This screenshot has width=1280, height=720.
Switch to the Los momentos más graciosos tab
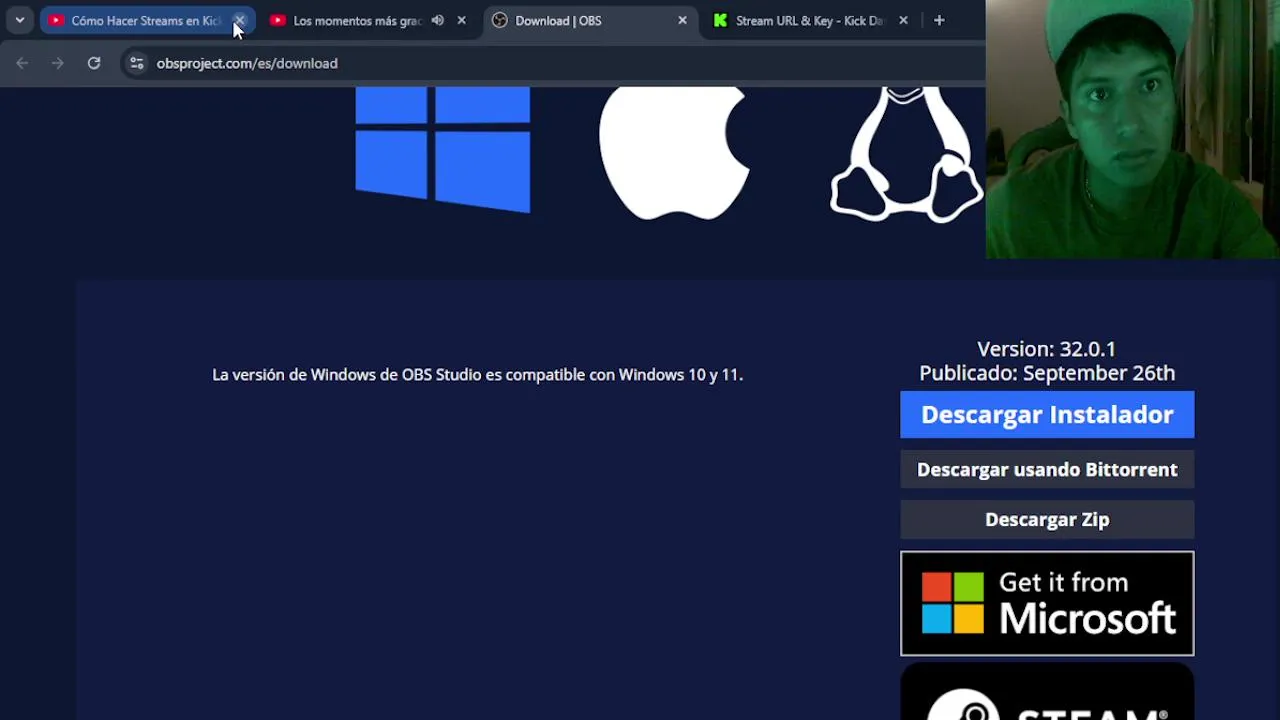pos(357,20)
